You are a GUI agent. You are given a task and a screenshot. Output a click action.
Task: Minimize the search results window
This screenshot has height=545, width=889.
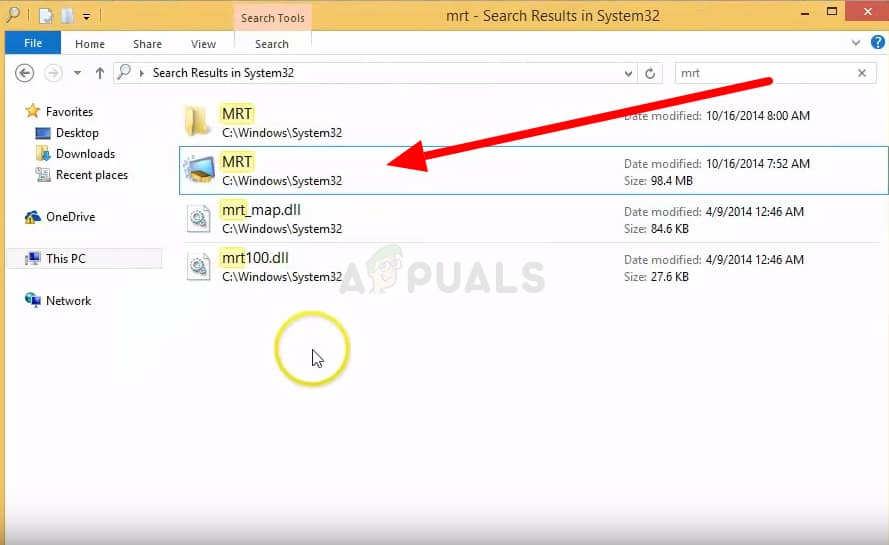[x=805, y=12]
